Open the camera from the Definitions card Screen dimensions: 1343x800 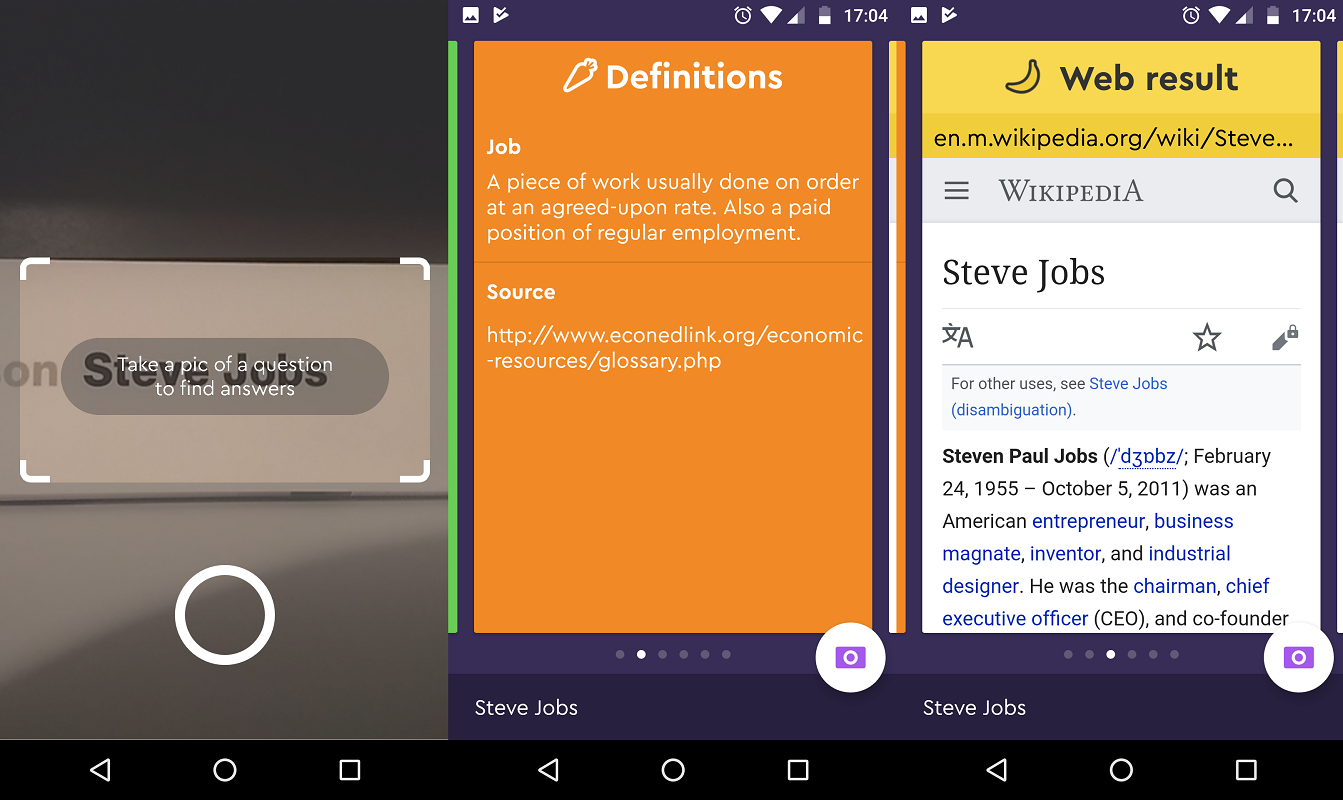pyautogui.click(x=850, y=657)
